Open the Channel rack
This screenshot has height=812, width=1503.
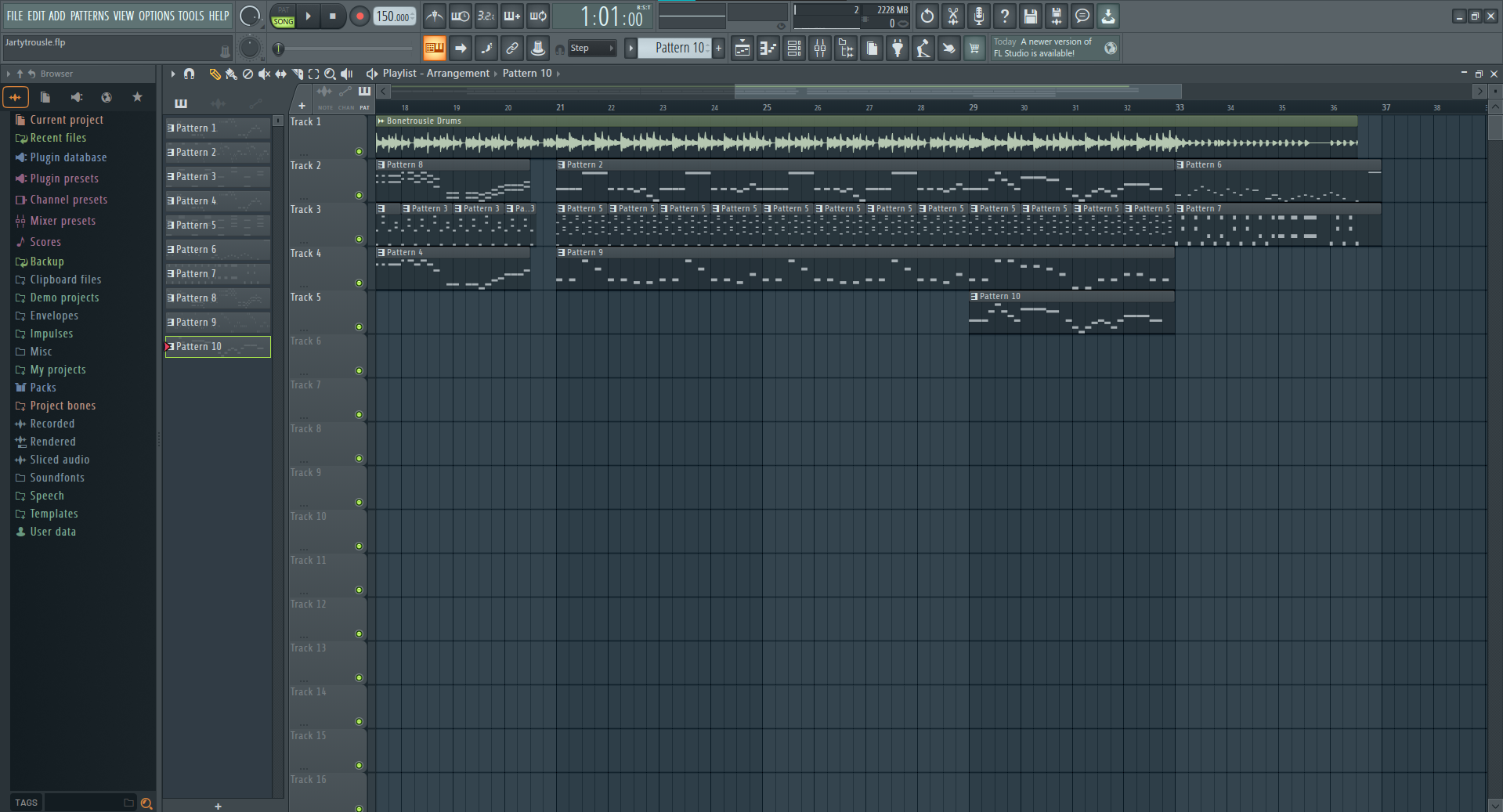794,49
